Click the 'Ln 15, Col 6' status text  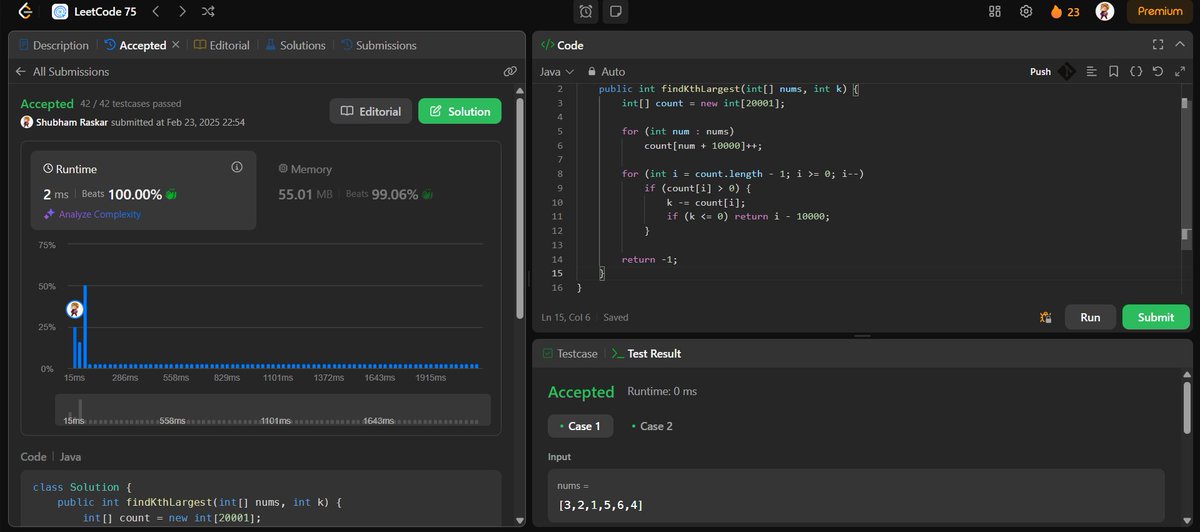tap(566, 317)
